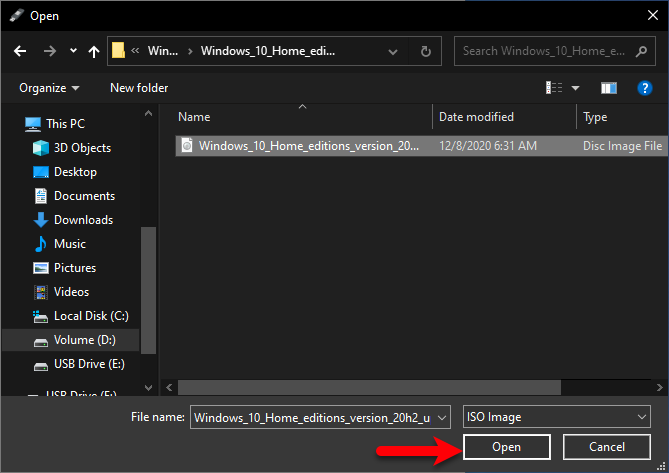Click the folder icon in address bar
669x473 pixels.
pos(118,51)
